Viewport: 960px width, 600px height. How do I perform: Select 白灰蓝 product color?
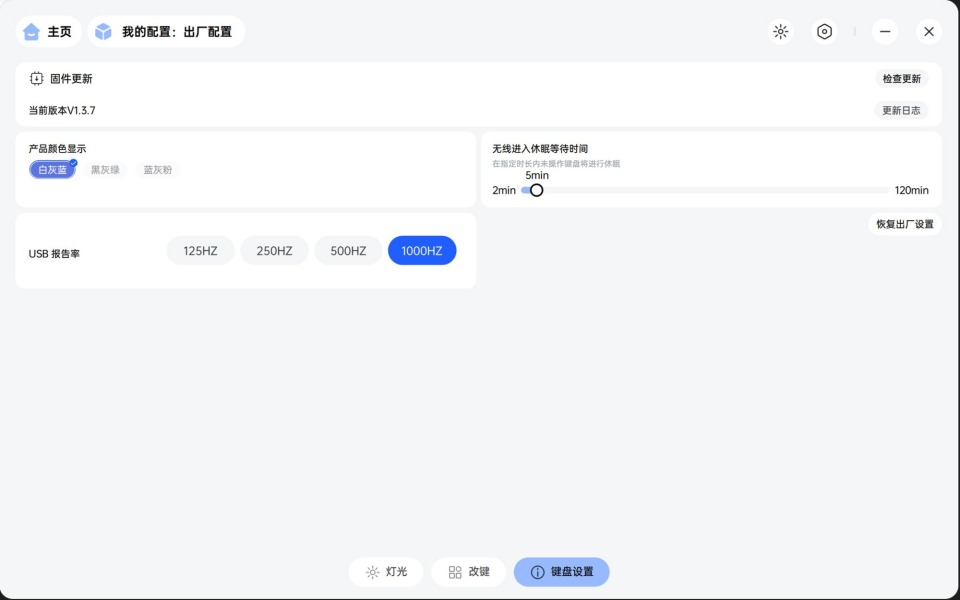52,170
